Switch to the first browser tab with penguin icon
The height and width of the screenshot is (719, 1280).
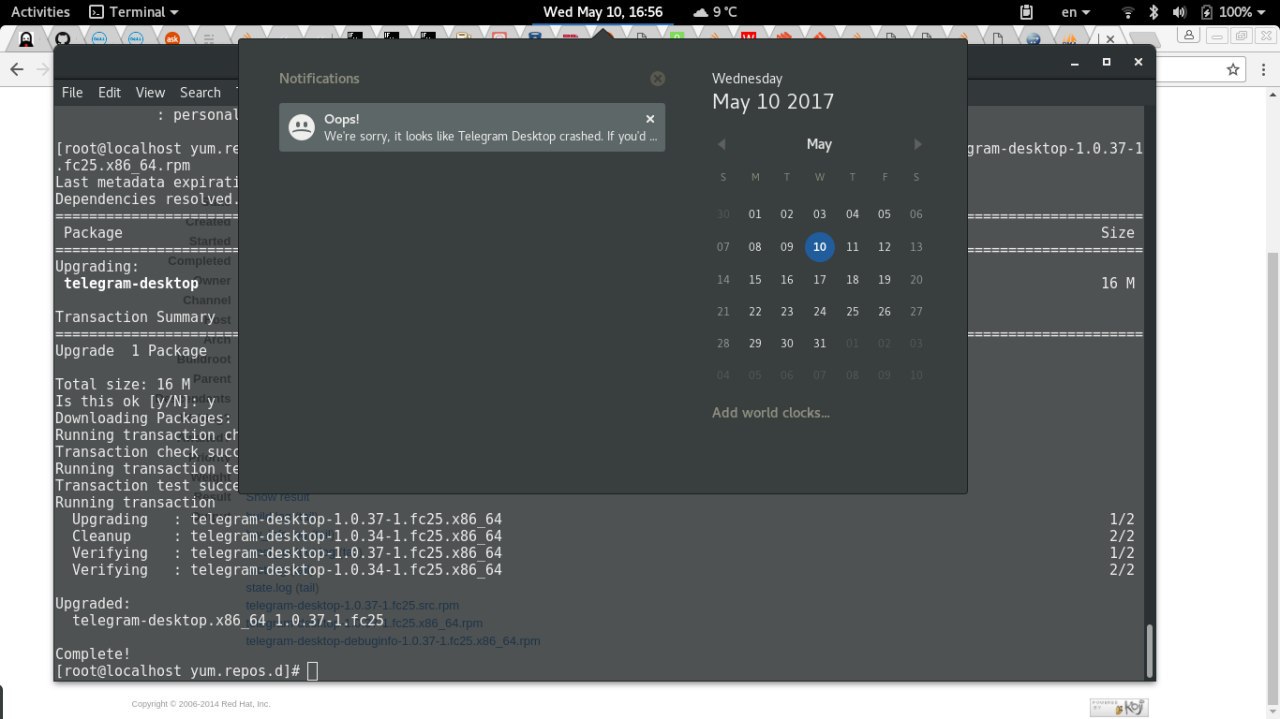pyautogui.click(x=26, y=39)
